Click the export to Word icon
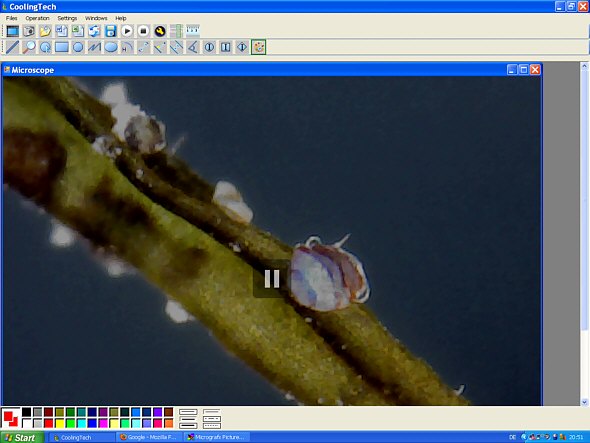Image resolution: width=590 pixels, height=443 pixels. click(x=61, y=31)
